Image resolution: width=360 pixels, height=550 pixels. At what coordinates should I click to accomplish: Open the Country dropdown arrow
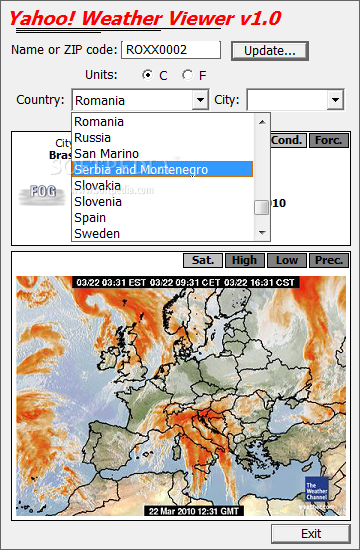(x=200, y=100)
